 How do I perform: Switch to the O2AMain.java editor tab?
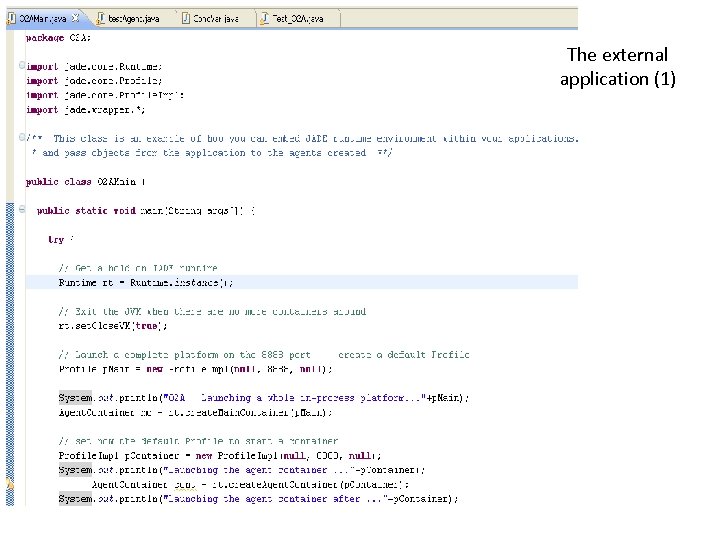click(44, 18)
